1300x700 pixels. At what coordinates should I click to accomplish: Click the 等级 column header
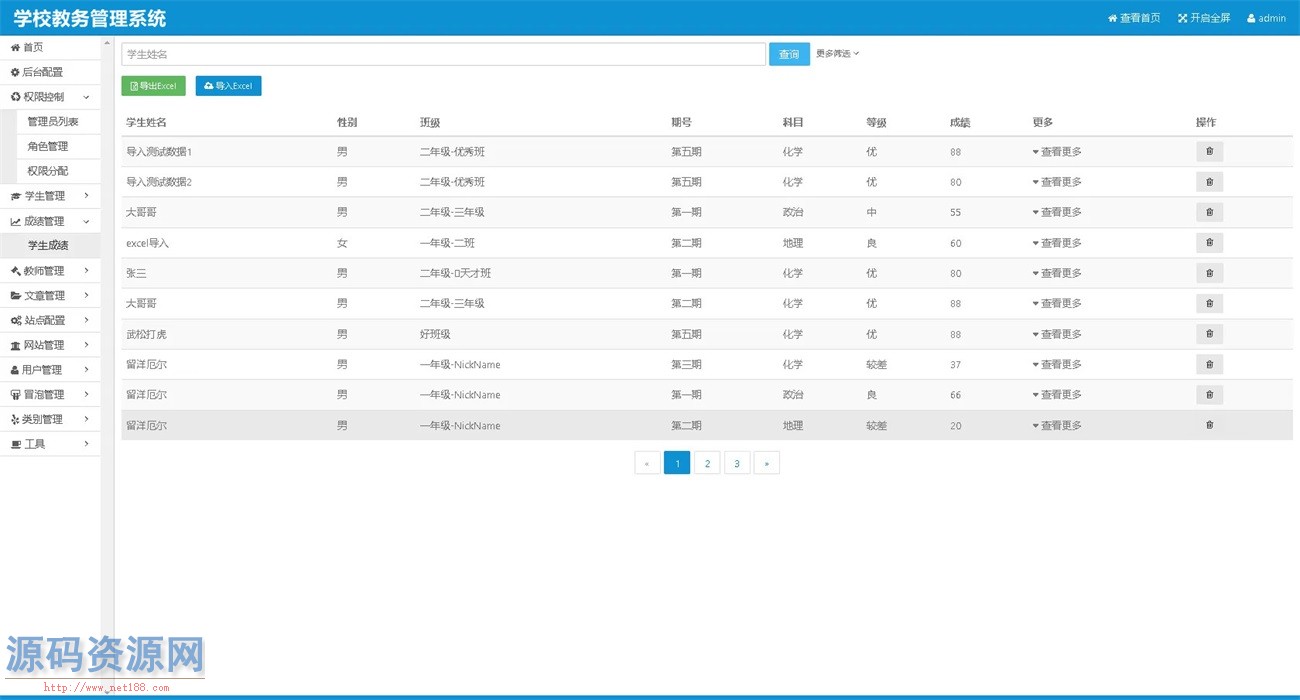pyautogui.click(x=877, y=122)
